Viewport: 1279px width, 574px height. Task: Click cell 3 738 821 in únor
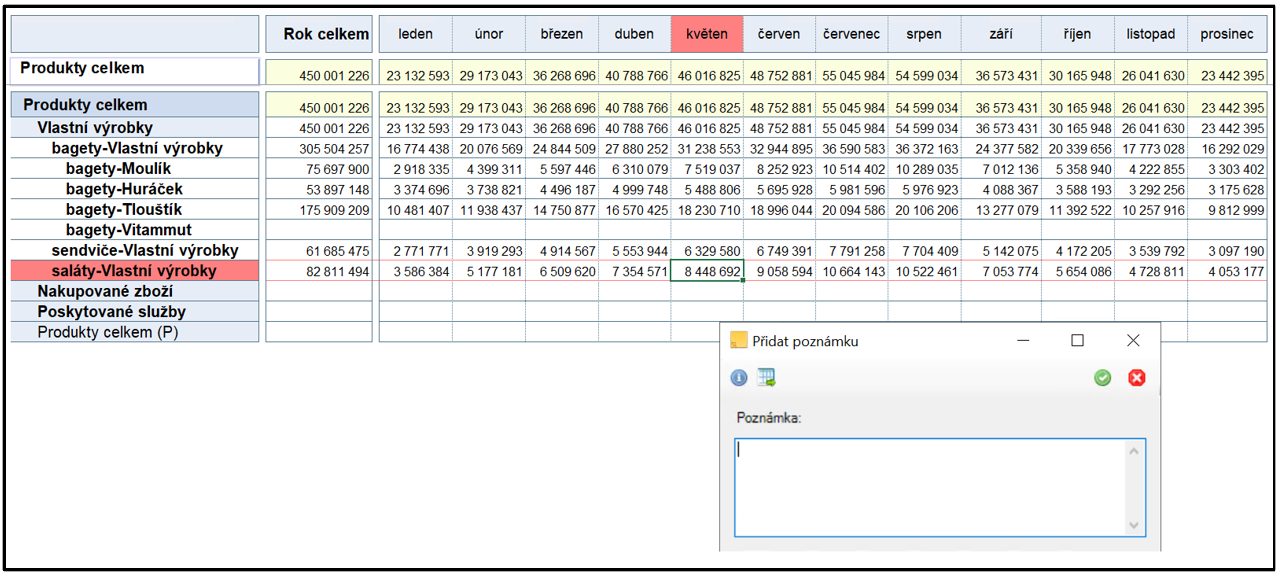click(x=489, y=189)
